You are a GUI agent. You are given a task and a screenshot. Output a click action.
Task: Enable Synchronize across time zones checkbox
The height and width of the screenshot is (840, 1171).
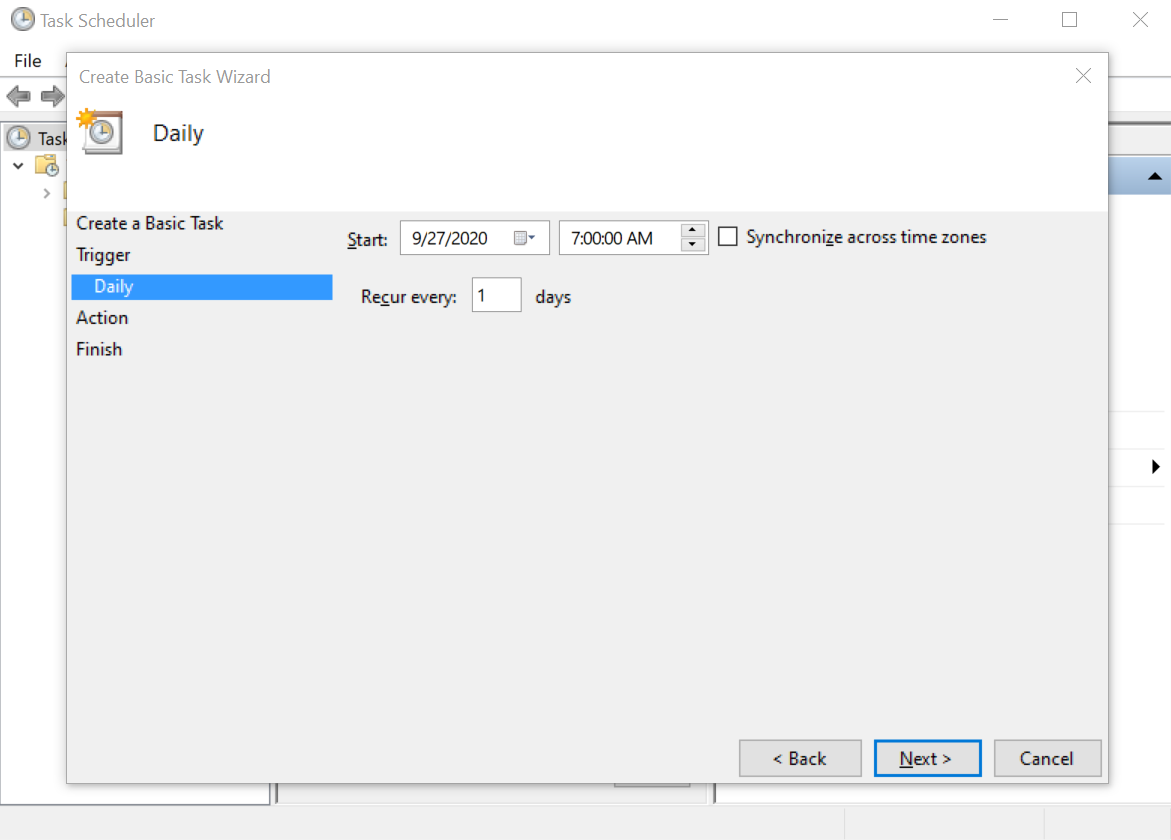pos(727,237)
